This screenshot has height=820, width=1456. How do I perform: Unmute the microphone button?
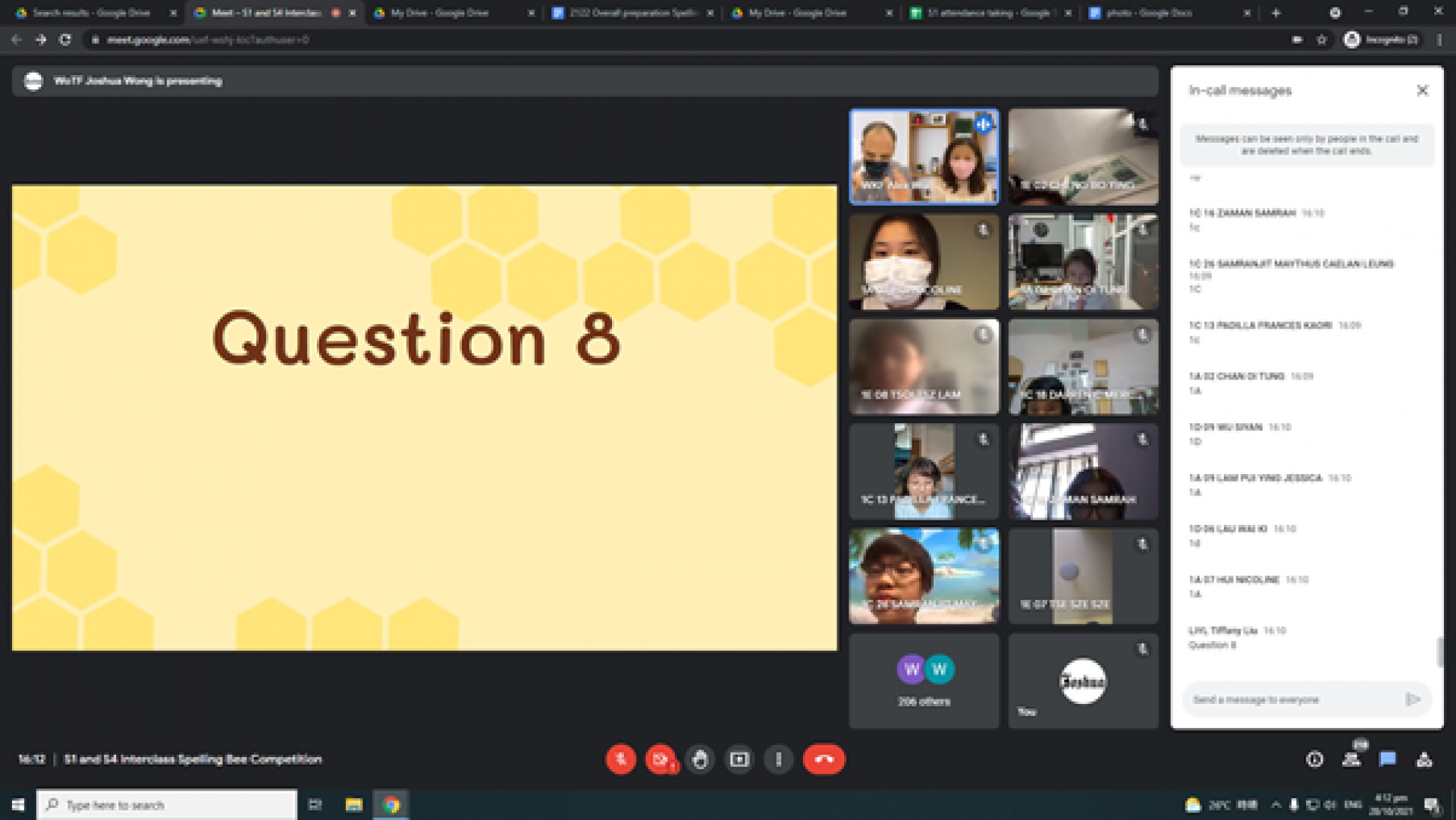[x=620, y=759]
